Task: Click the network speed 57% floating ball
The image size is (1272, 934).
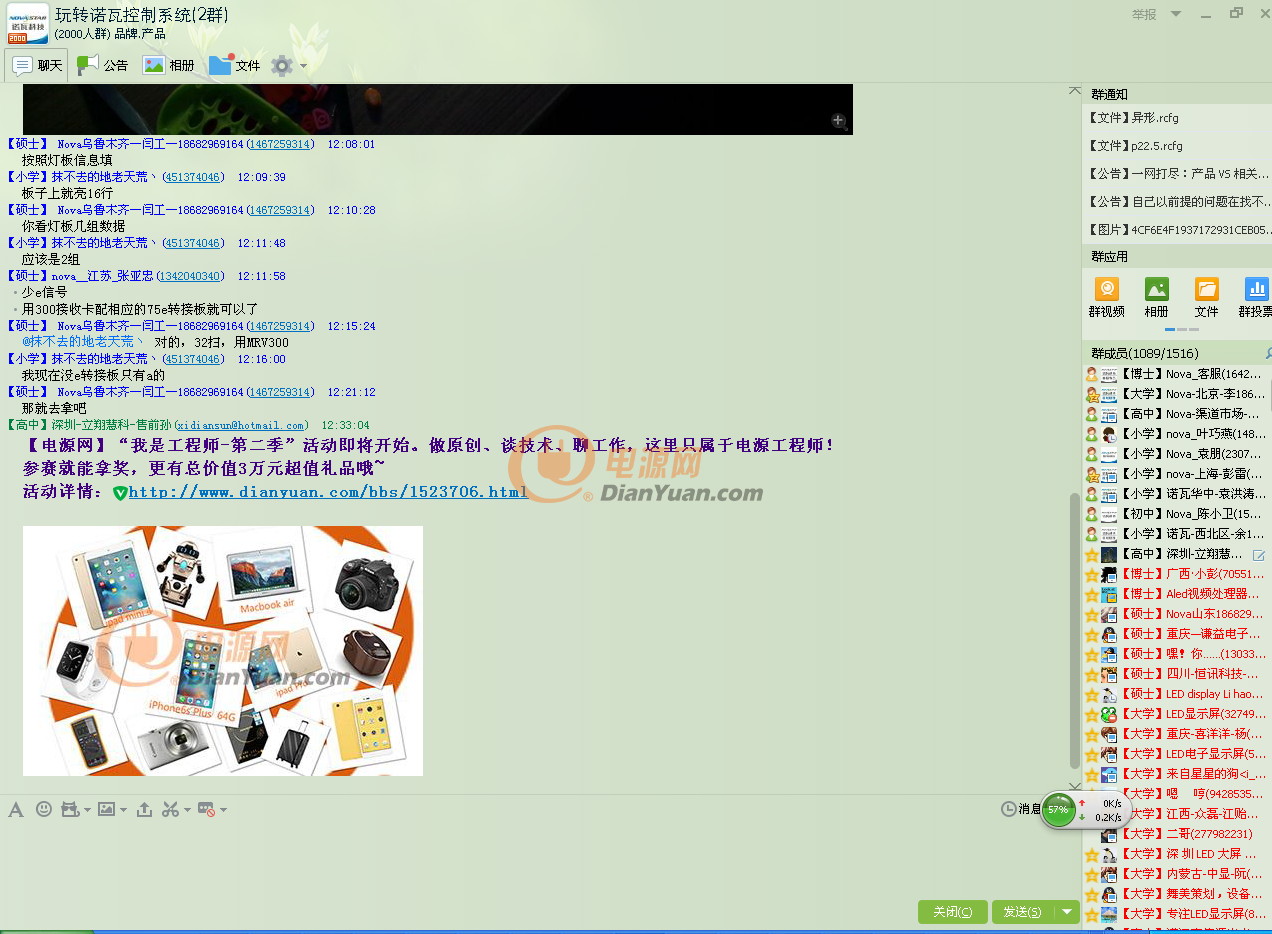Action: [x=1058, y=810]
